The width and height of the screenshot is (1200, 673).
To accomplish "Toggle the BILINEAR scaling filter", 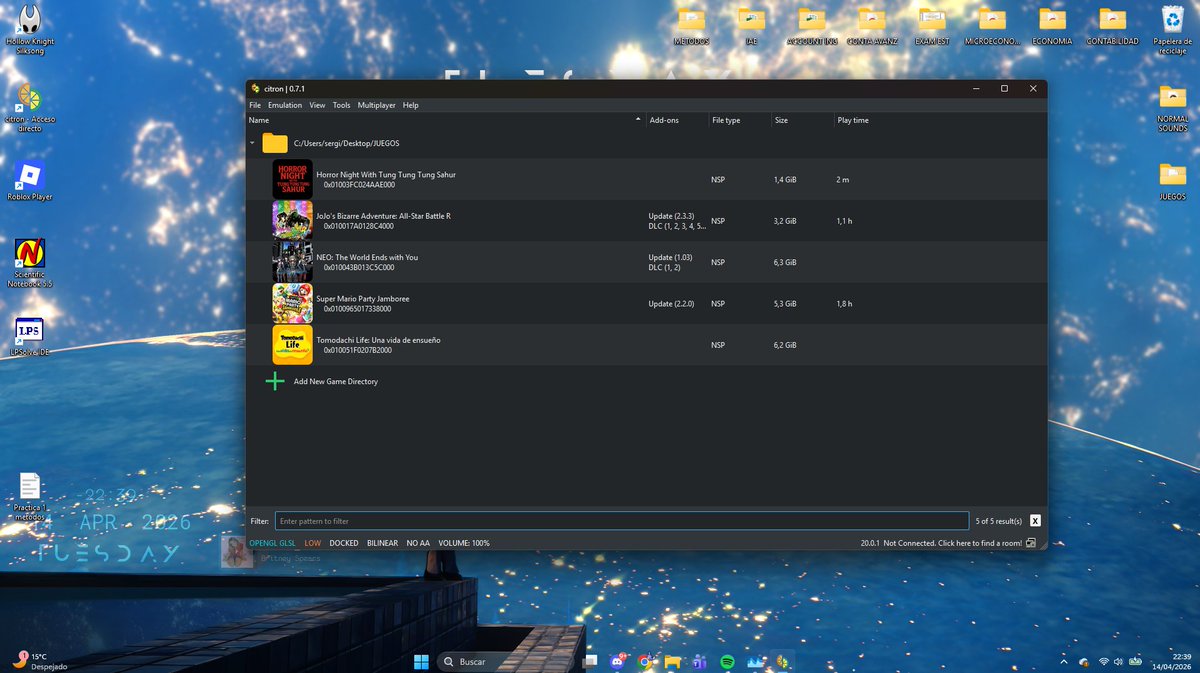I will click(x=382, y=543).
